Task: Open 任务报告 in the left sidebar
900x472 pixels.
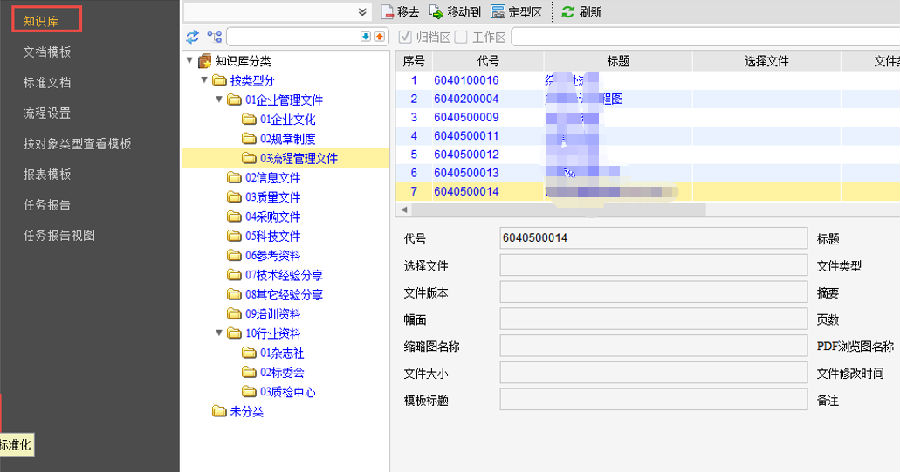Action: click(47, 204)
